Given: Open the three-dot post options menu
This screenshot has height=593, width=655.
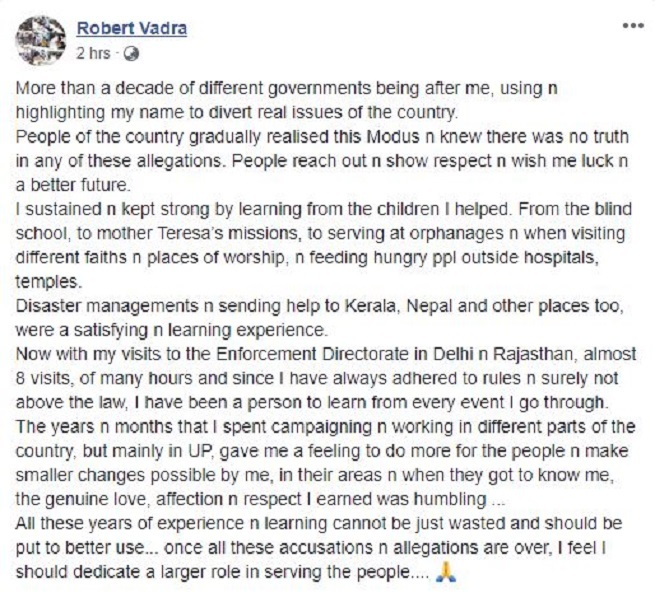Looking at the screenshot, I should (633, 25).
